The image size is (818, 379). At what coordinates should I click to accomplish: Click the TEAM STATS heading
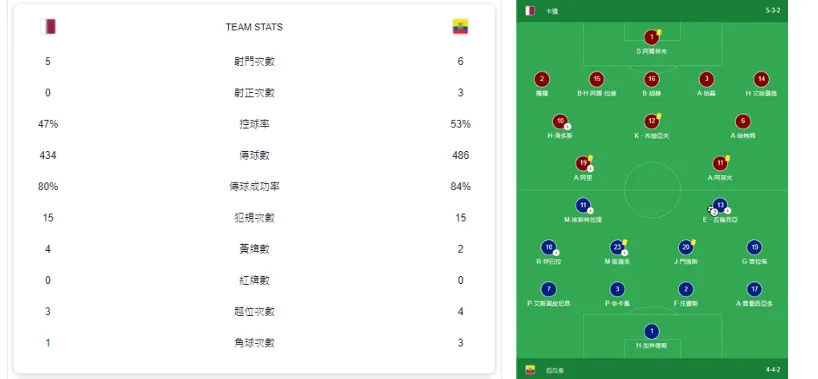(x=254, y=27)
